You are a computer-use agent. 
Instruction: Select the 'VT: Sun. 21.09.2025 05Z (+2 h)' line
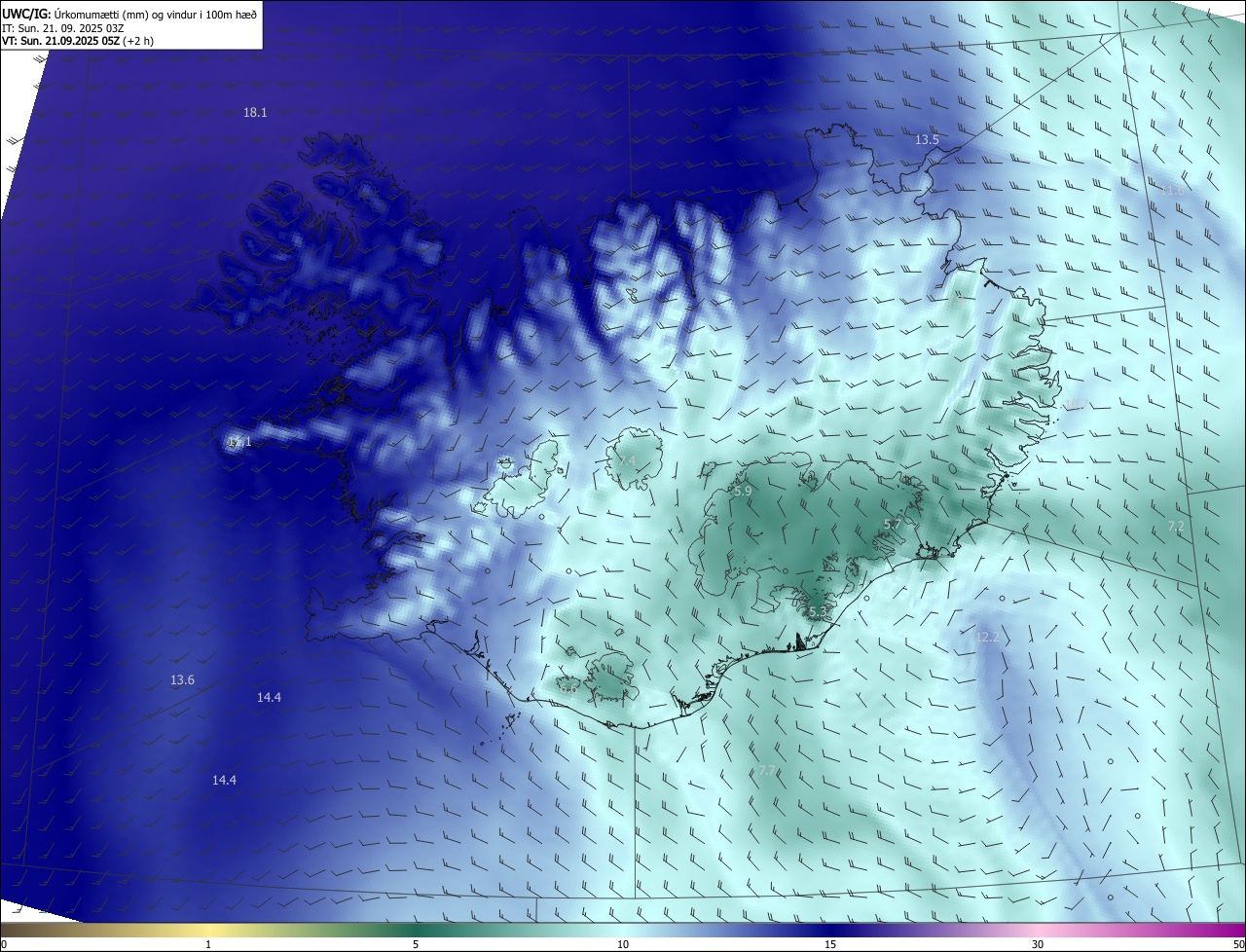(x=77, y=41)
